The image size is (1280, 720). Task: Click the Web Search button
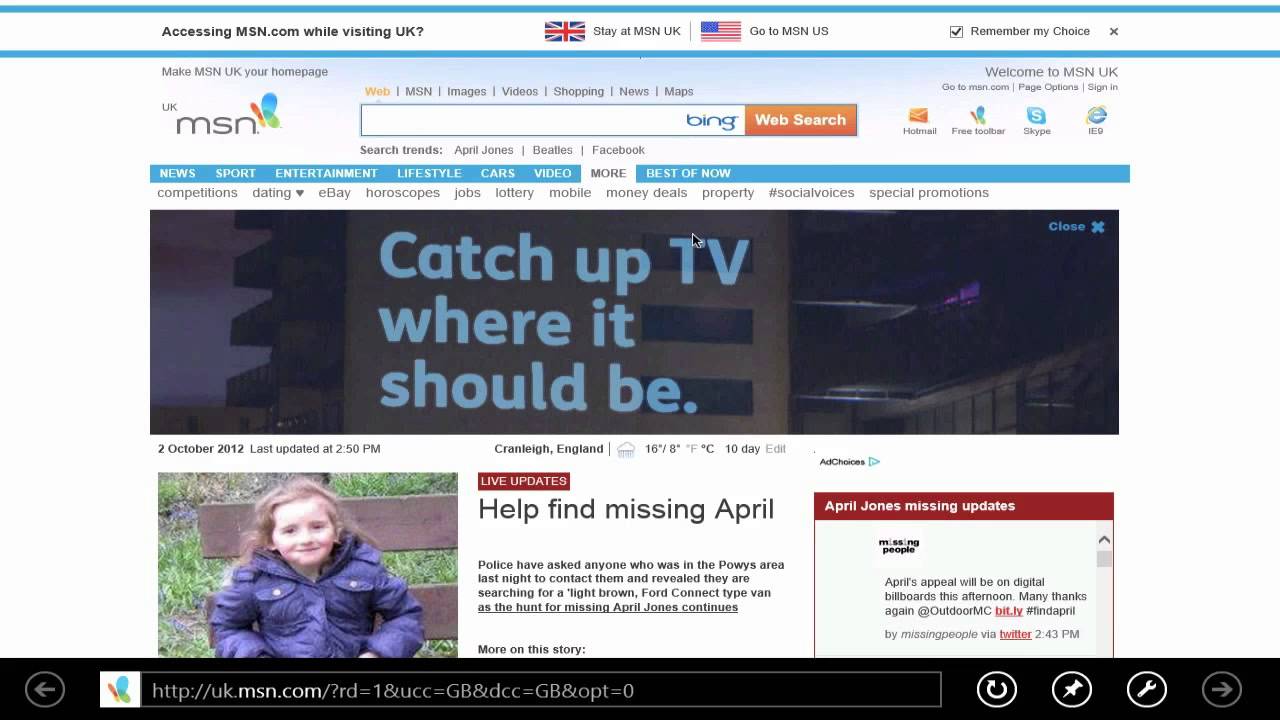click(800, 120)
